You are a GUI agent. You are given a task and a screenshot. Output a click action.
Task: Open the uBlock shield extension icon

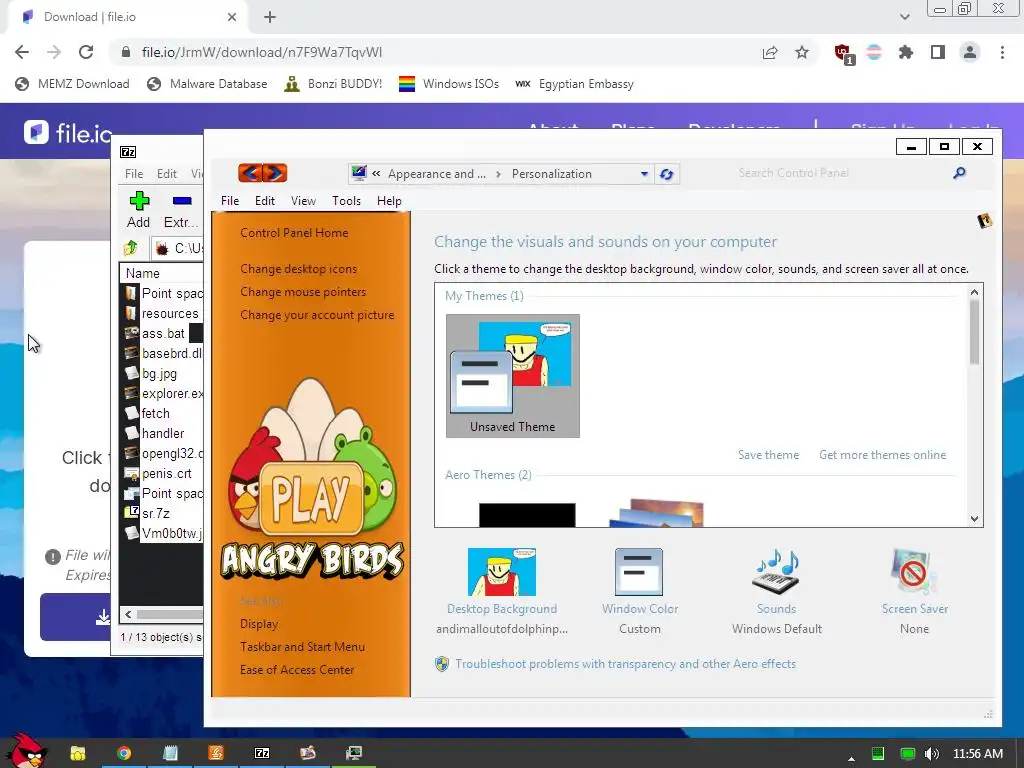(x=844, y=53)
